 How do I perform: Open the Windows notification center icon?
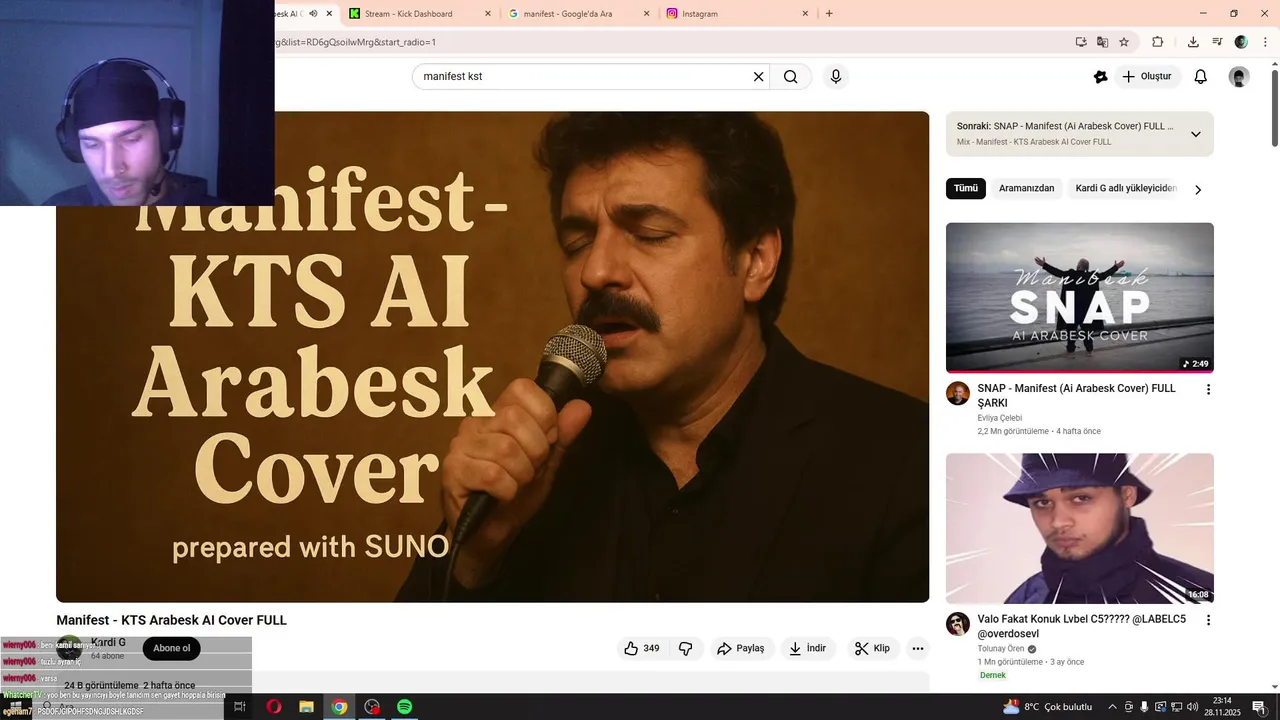point(1259,707)
